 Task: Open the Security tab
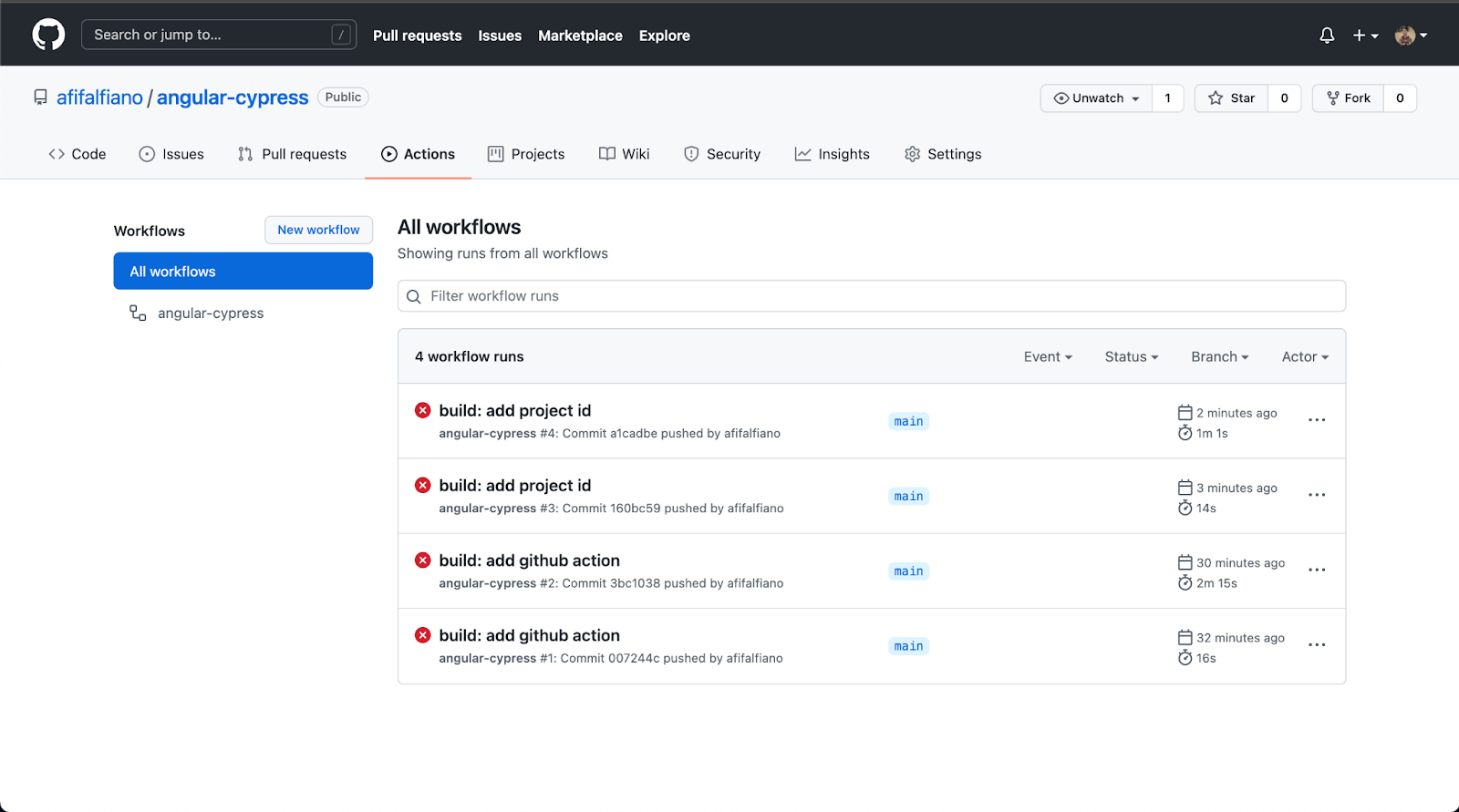point(722,154)
